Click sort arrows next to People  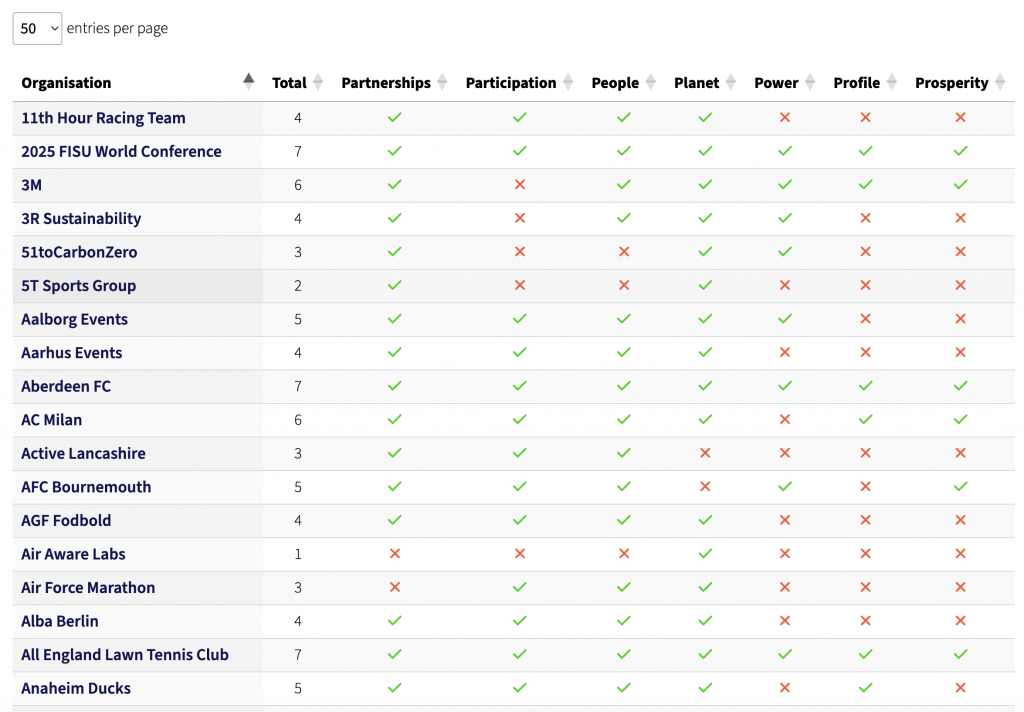[650, 82]
